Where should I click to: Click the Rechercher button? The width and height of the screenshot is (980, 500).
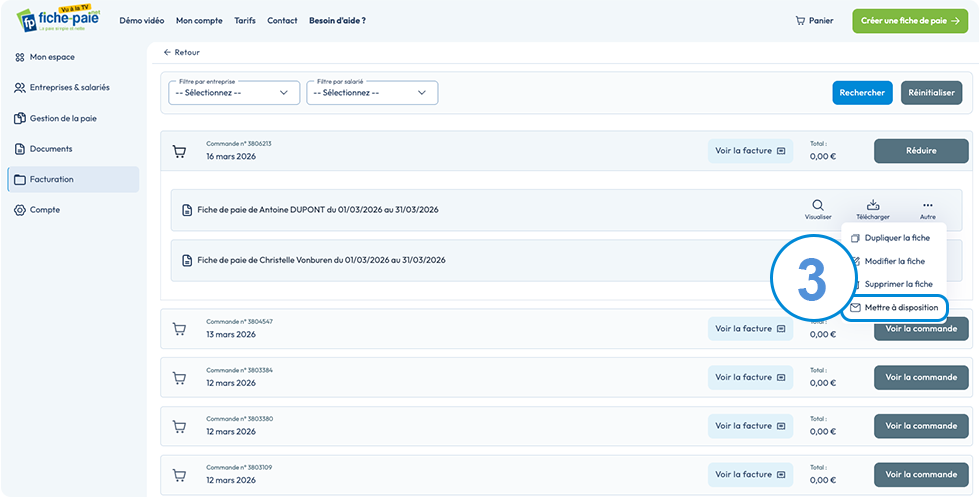[x=862, y=92]
